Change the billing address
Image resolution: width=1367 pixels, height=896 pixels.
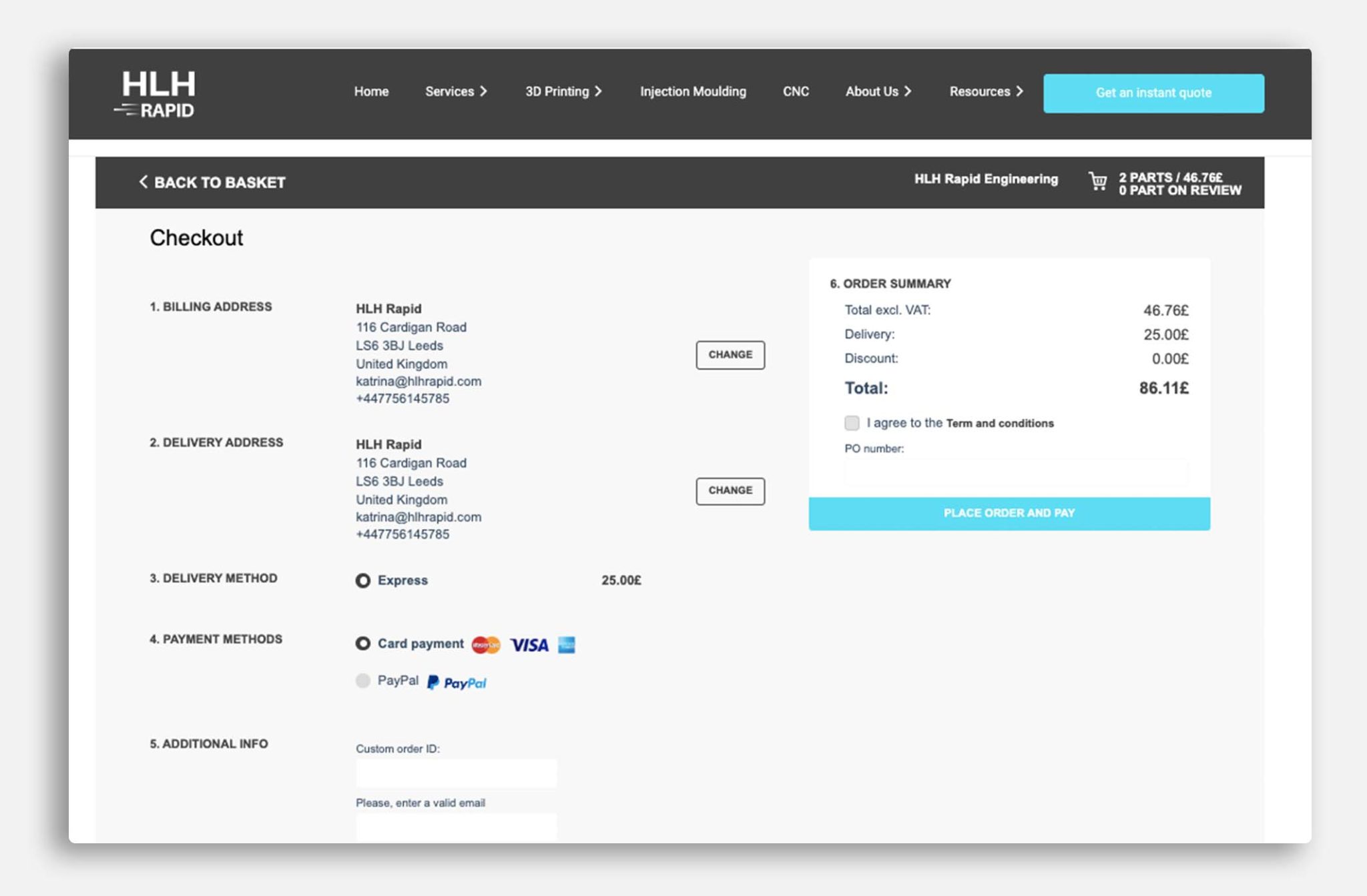pyautogui.click(x=730, y=355)
